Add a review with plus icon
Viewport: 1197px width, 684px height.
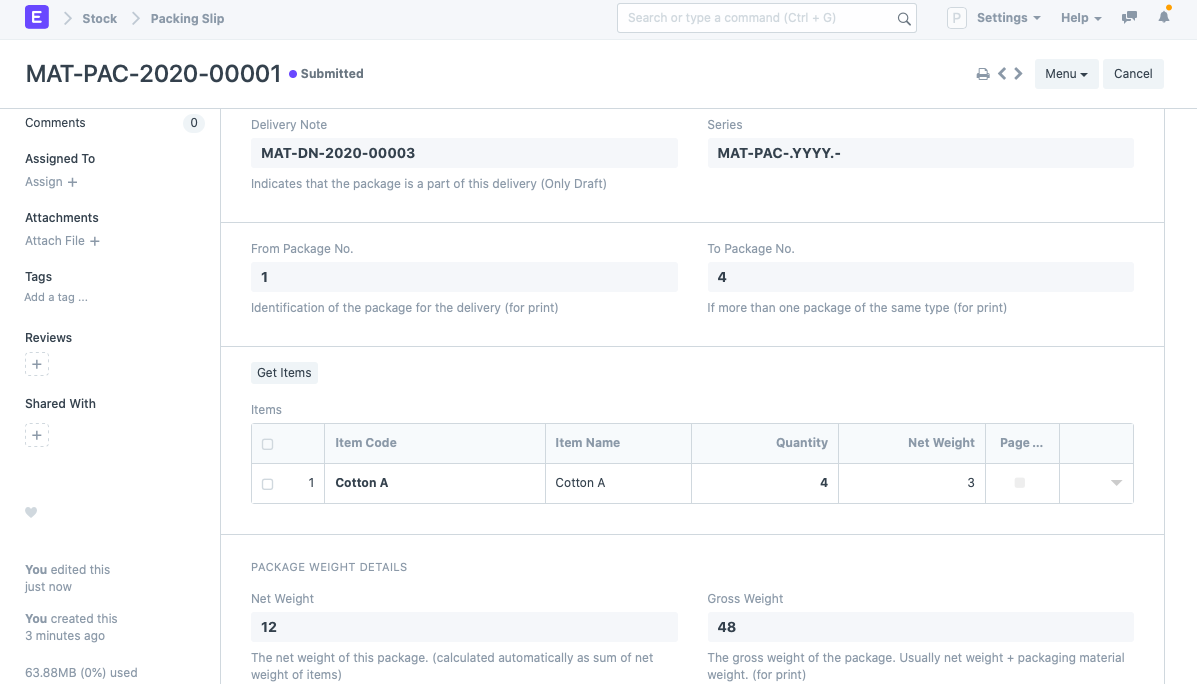(x=37, y=365)
